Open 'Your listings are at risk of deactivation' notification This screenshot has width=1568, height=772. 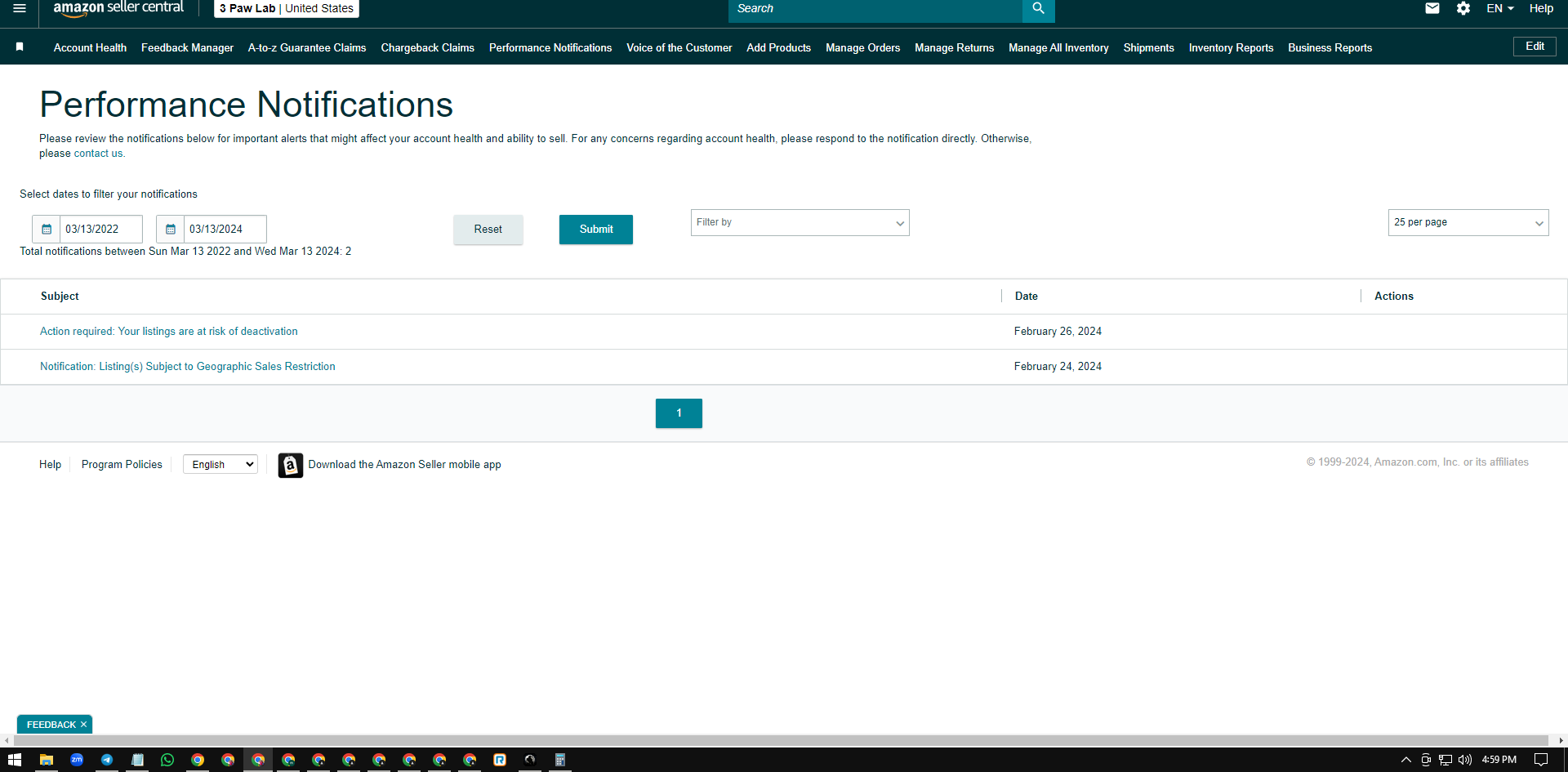169,332
